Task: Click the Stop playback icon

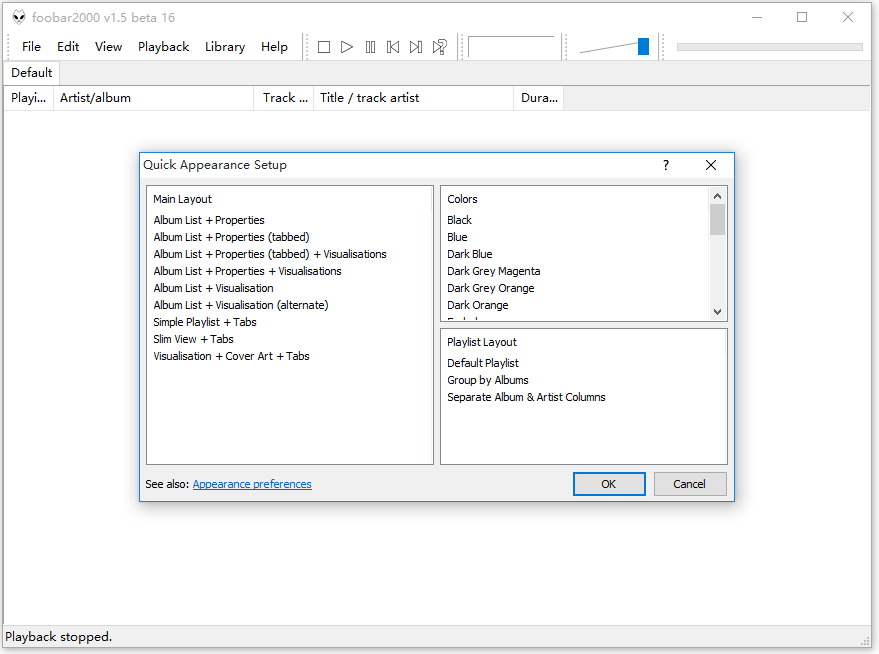Action: [323, 46]
